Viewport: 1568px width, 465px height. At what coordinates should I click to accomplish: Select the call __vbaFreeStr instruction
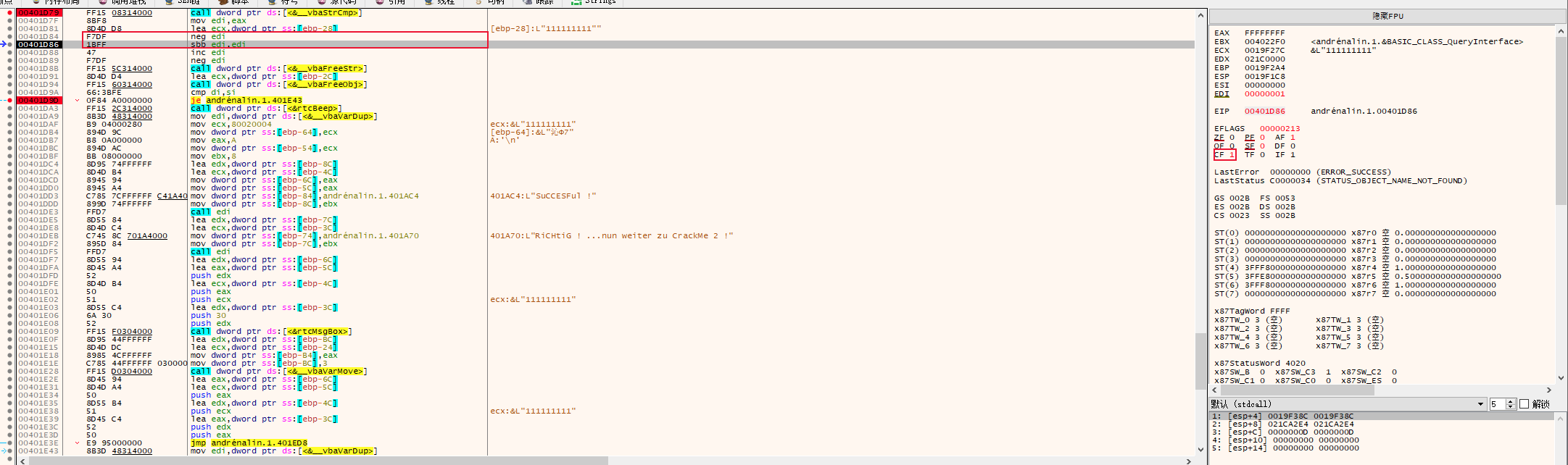click(278, 68)
